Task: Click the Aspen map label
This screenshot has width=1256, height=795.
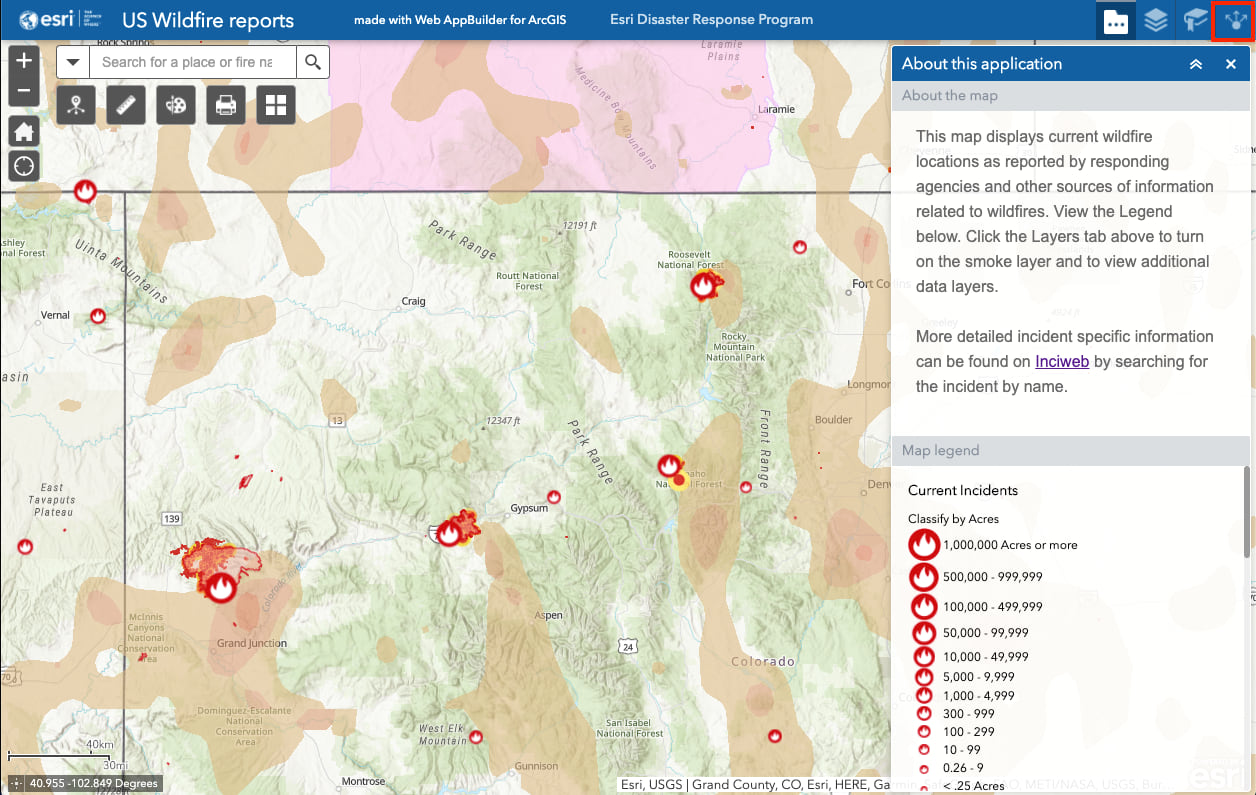Action: [548, 616]
